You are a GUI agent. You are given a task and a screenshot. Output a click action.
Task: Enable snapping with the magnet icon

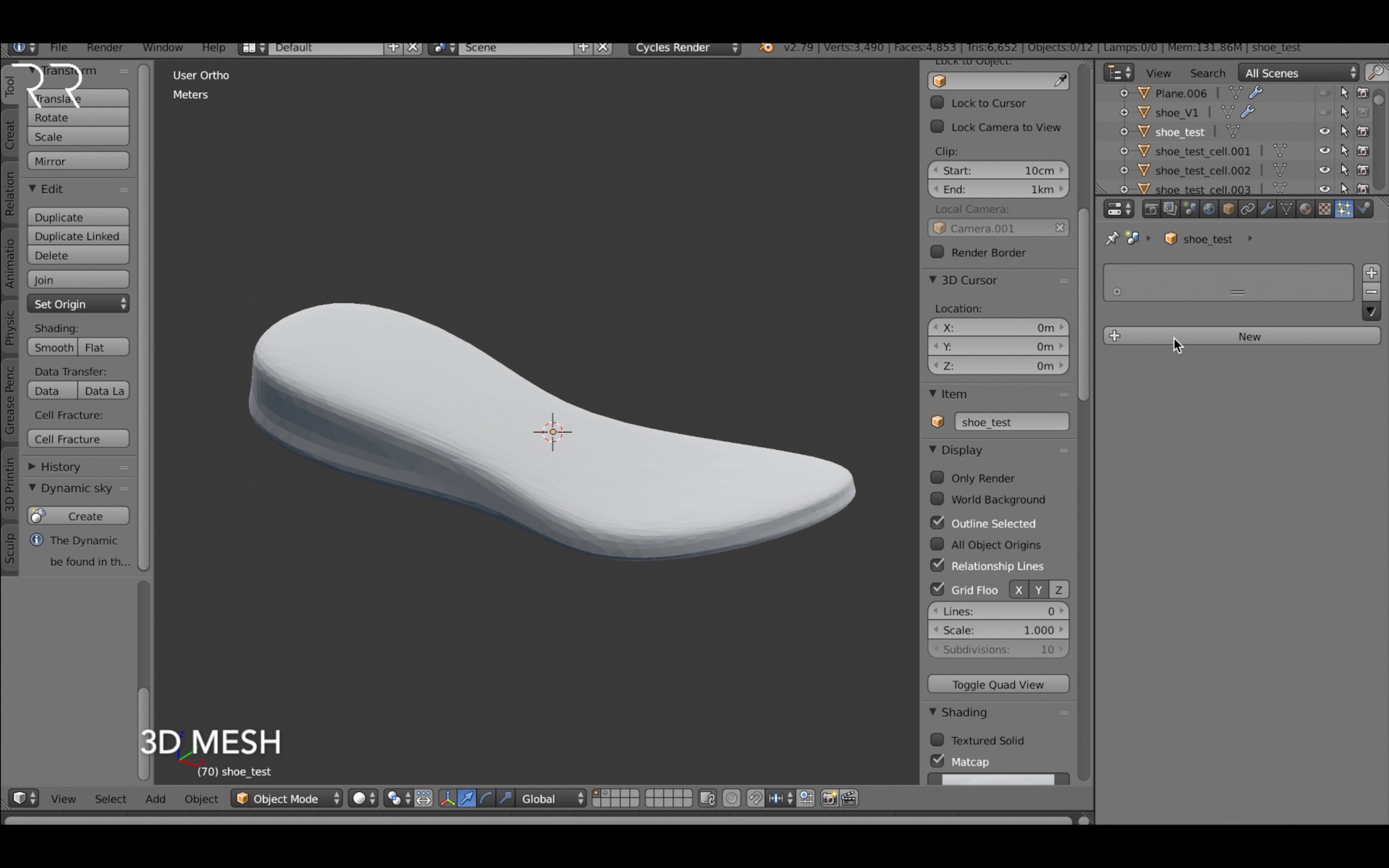coord(754,799)
